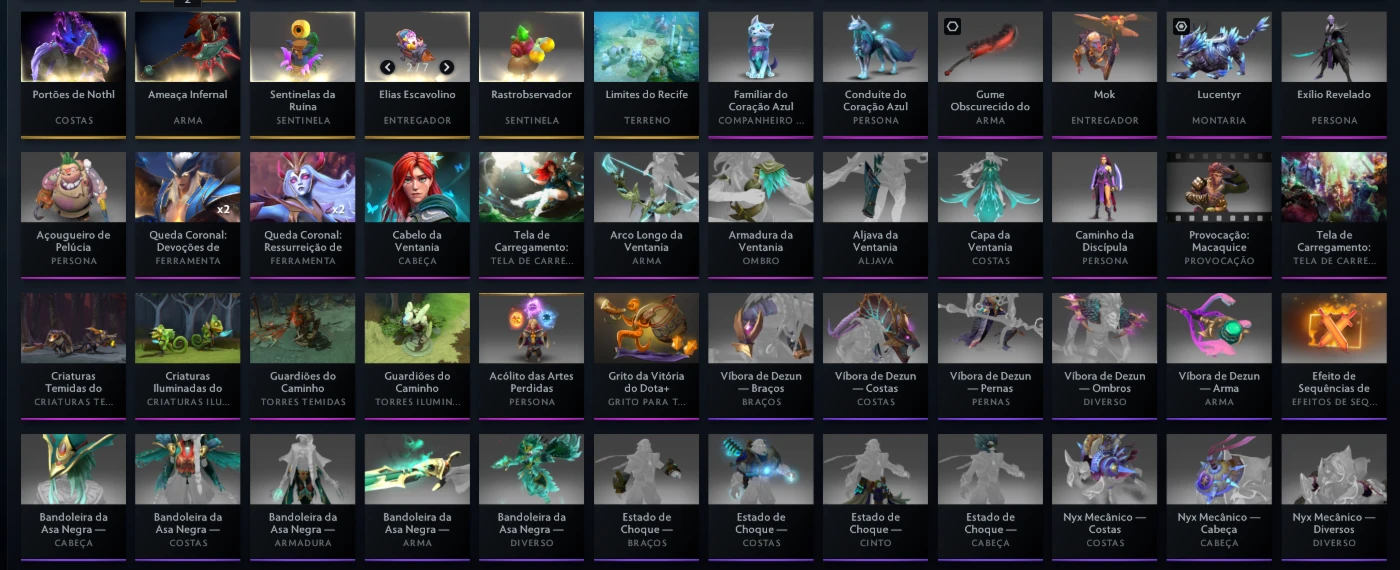Screen dimensions: 1400x570
Task: Select the Portões de Nothl item
Action: pyautogui.click(x=73, y=74)
